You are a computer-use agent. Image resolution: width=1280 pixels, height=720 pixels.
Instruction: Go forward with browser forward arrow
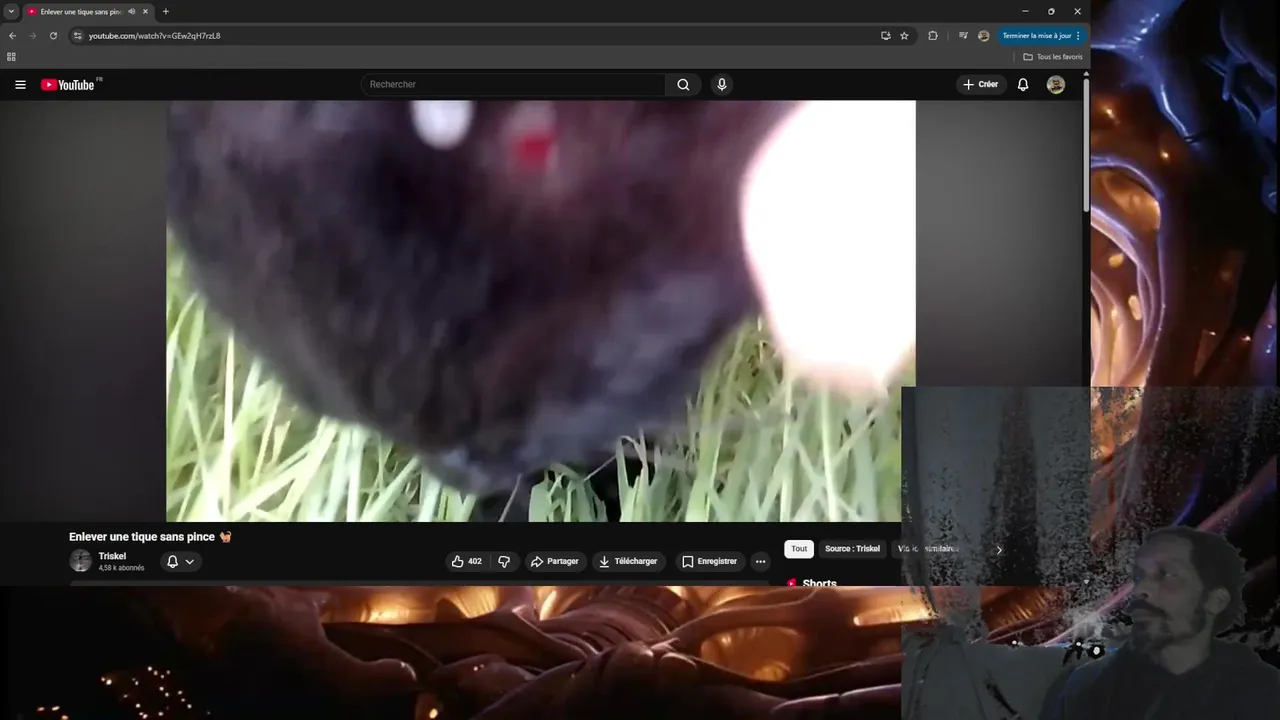point(32,36)
